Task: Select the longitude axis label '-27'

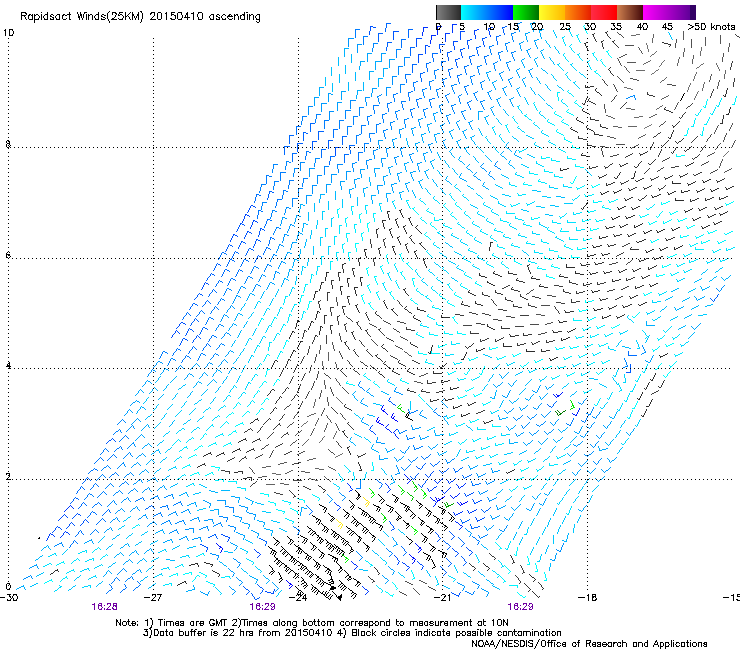Action: click(153, 598)
